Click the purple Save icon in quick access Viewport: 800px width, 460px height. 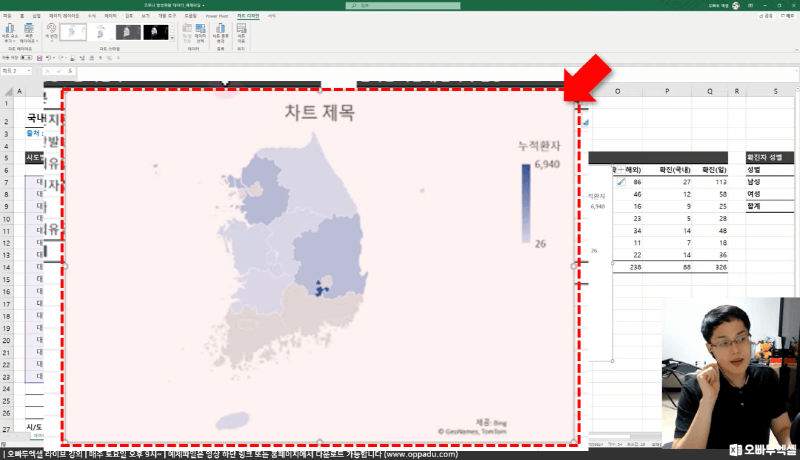(39, 58)
